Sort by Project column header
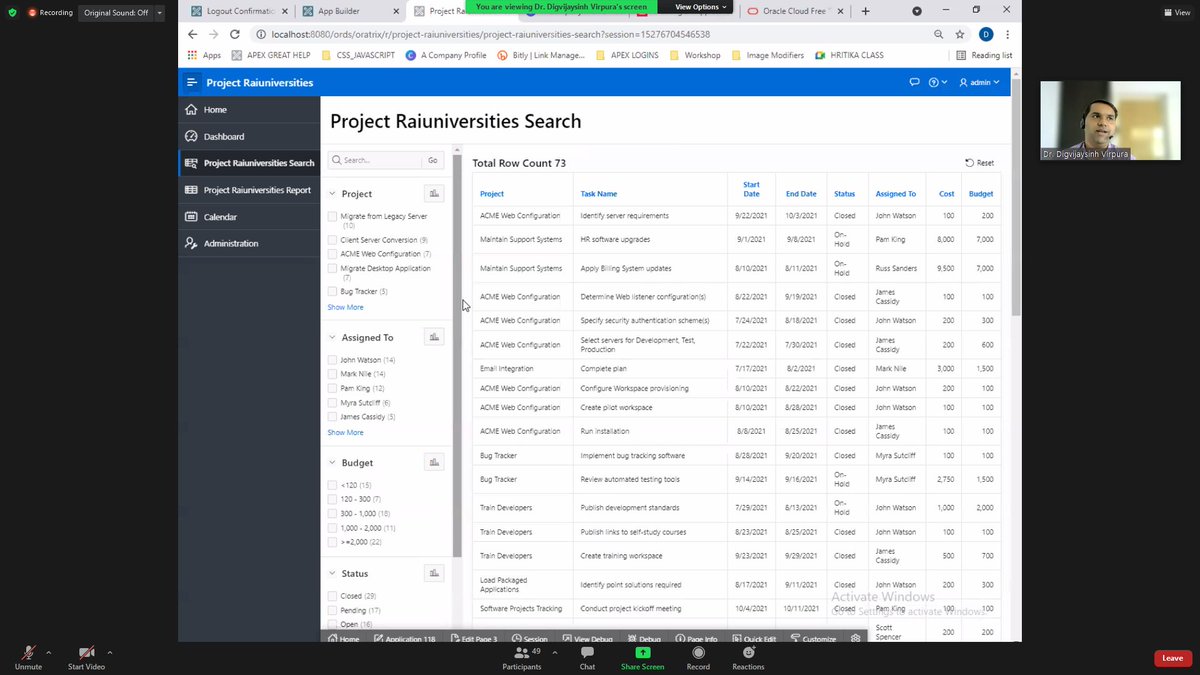Image resolution: width=1200 pixels, height=675 pixels. 492,194
